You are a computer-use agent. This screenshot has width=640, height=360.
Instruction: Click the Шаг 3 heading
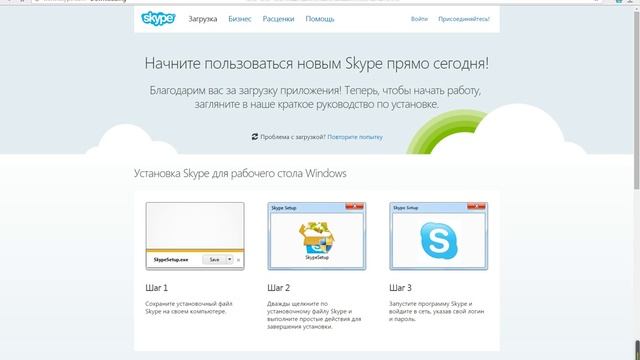(x=400, y=288)
